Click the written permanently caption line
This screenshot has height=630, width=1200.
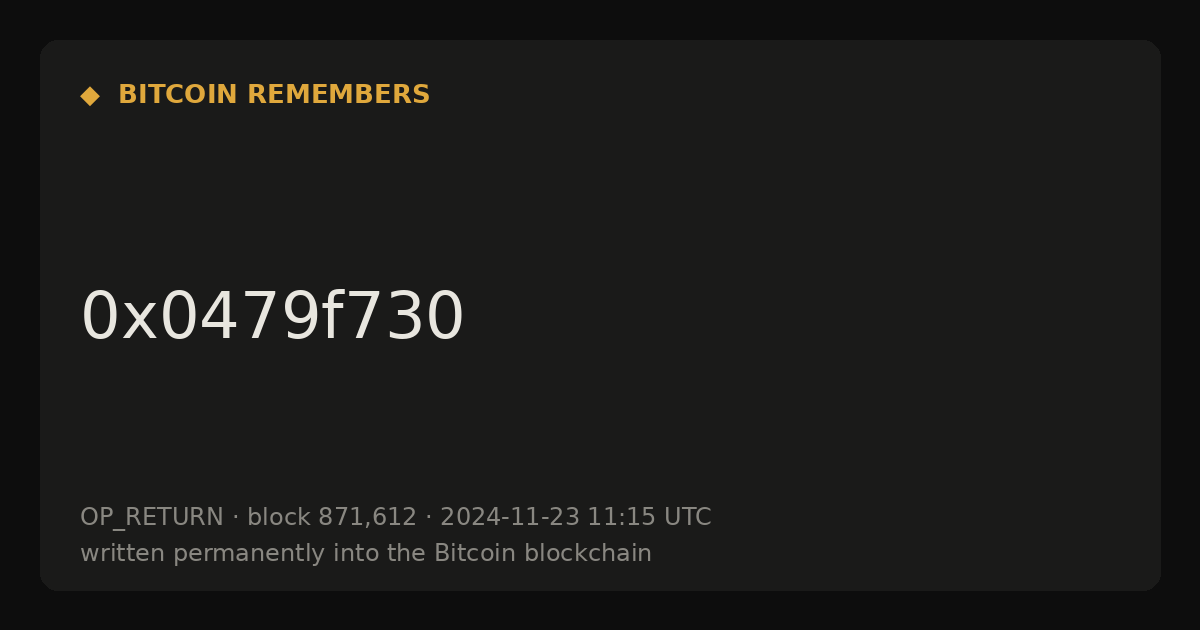coord(366,553)
